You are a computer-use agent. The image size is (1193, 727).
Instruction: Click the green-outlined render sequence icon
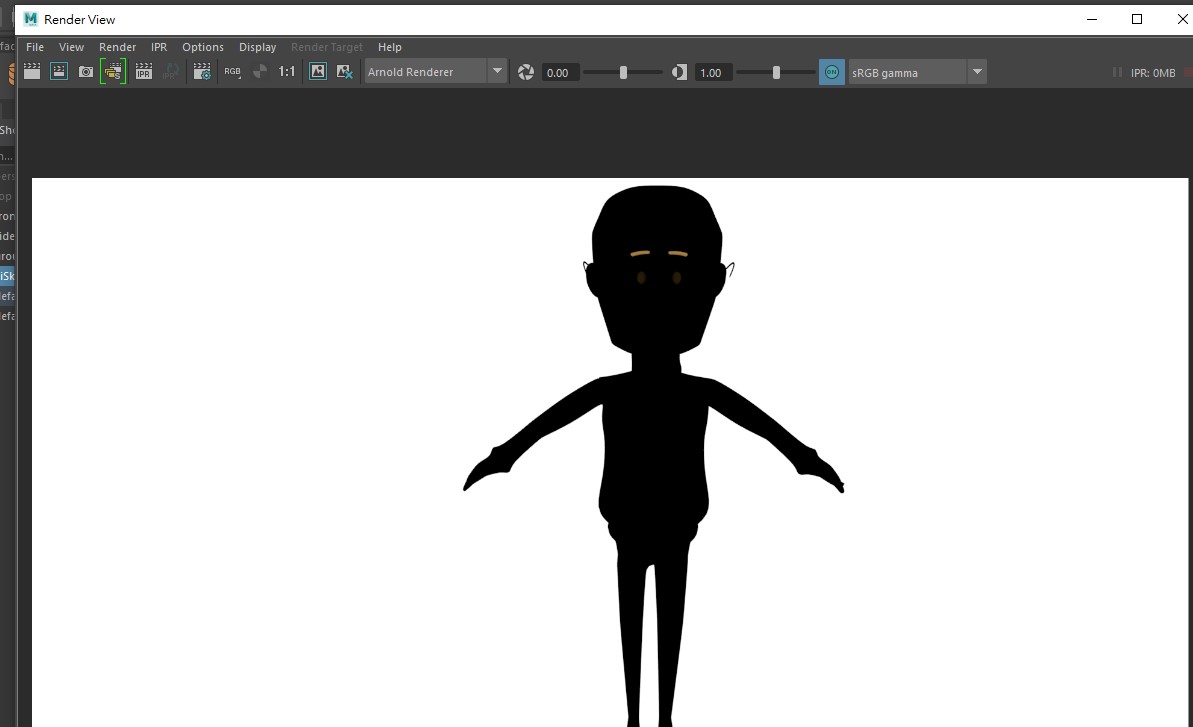[x=113, y=72]
